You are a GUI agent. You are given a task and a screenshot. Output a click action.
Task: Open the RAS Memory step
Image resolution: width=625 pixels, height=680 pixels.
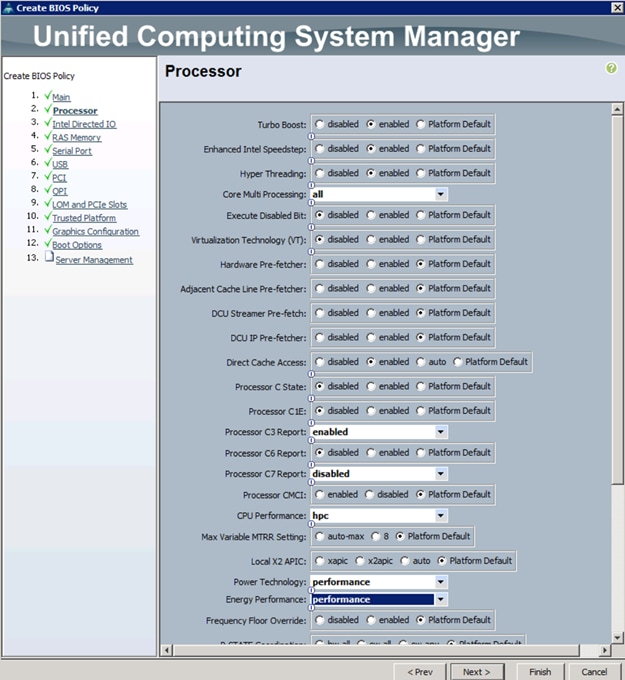76,137
